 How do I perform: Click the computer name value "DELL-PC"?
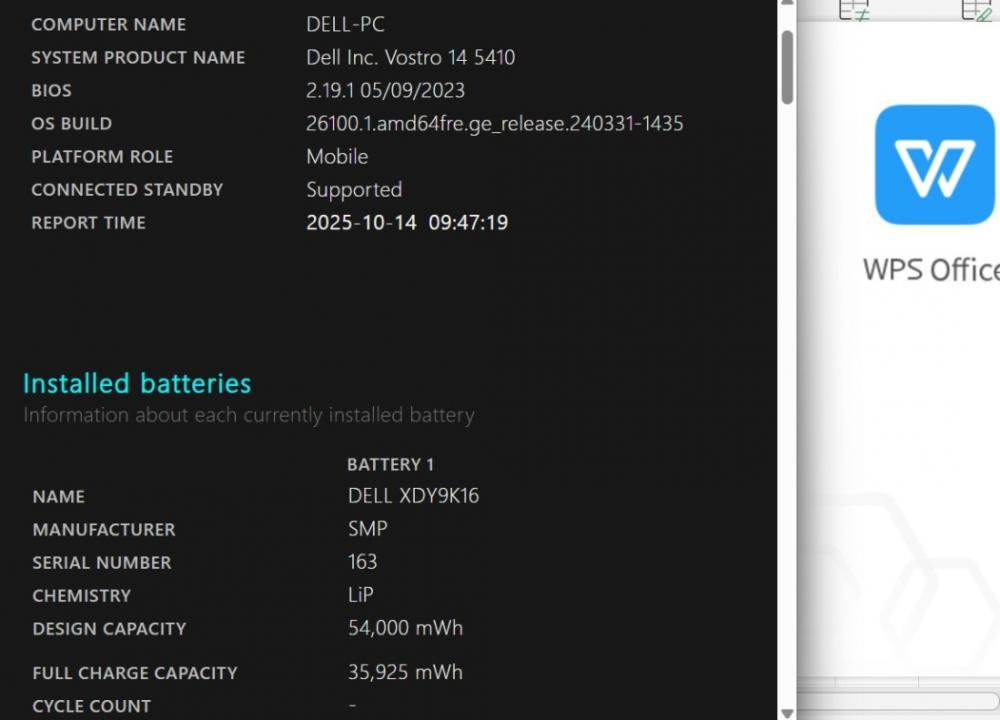click(345, 24)
